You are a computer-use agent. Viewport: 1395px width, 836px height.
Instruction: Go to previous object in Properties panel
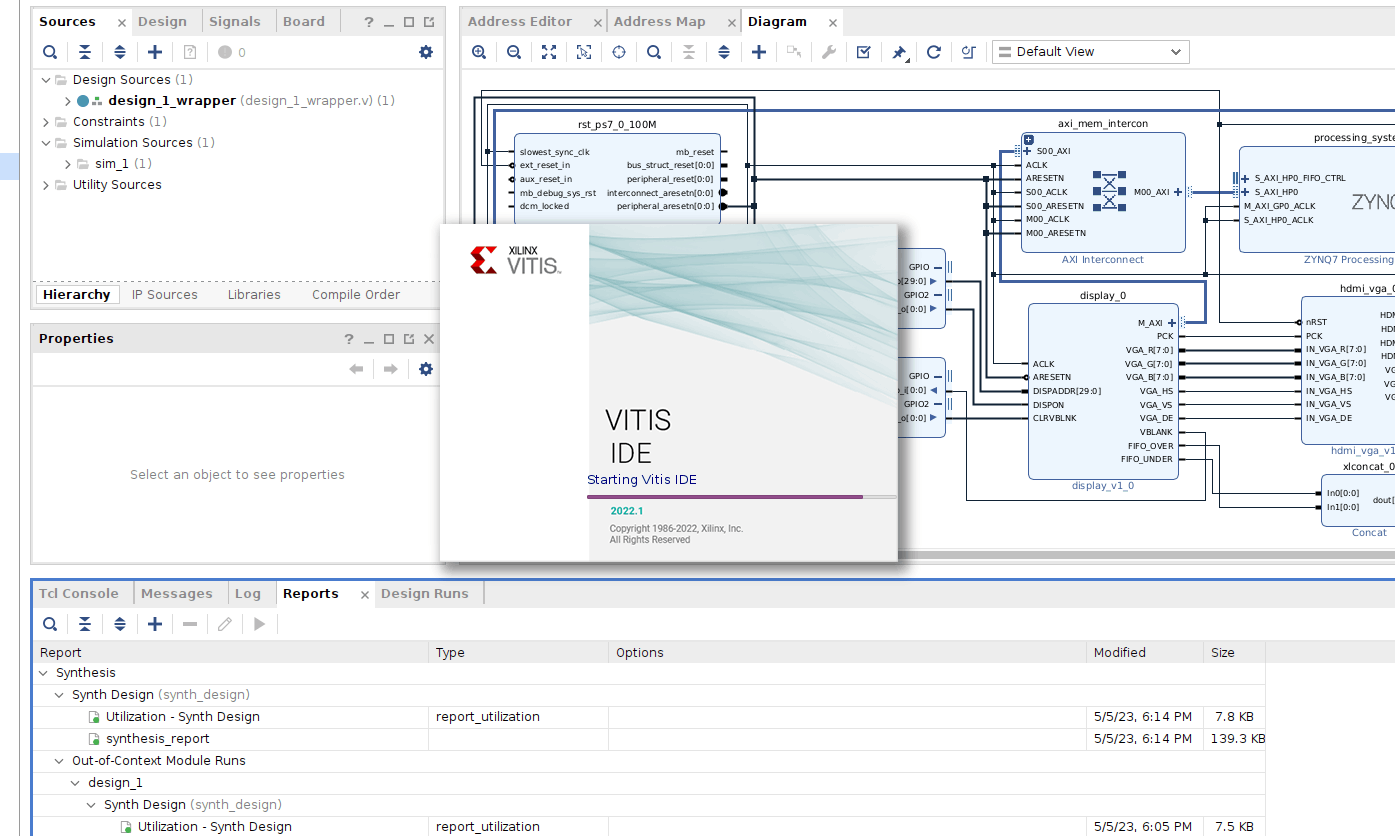tap(356, 369)
